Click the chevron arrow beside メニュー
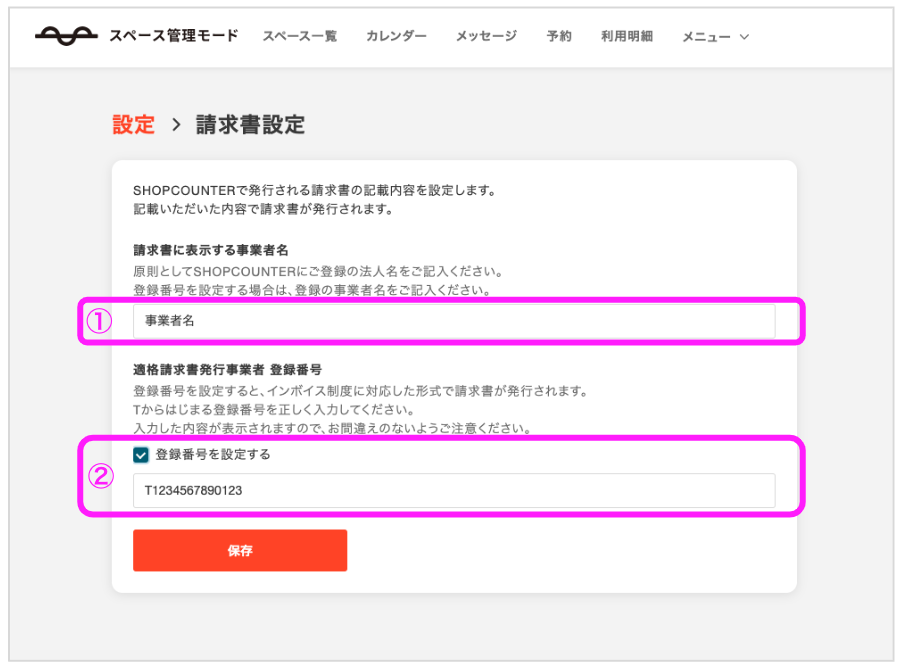 [x=744, y=37]
